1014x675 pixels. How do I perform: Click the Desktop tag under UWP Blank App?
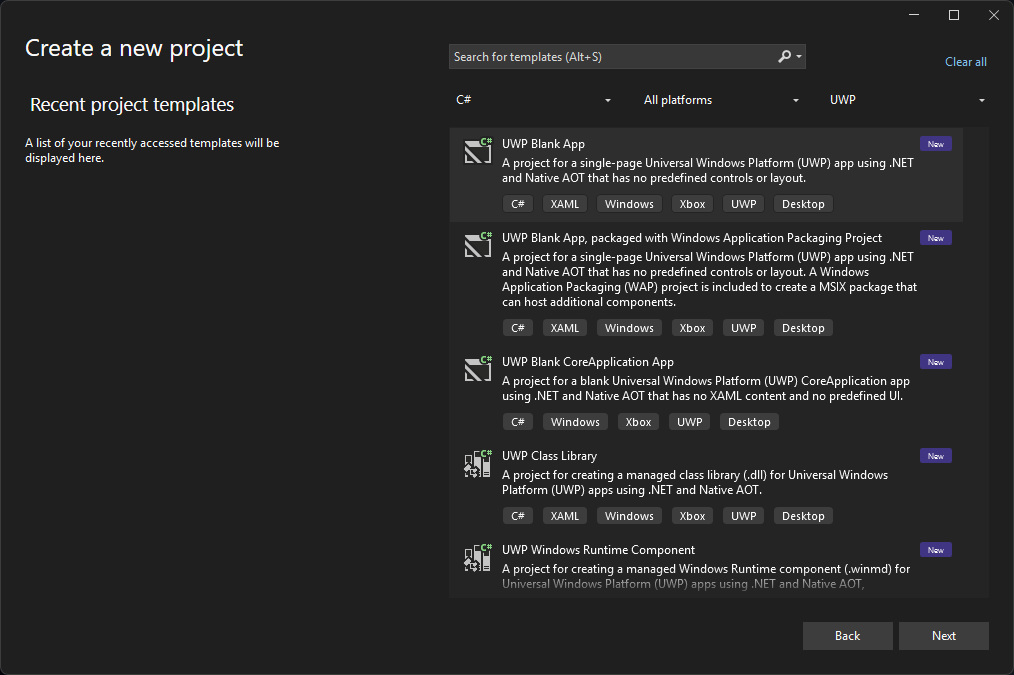[x=803, y=204]
